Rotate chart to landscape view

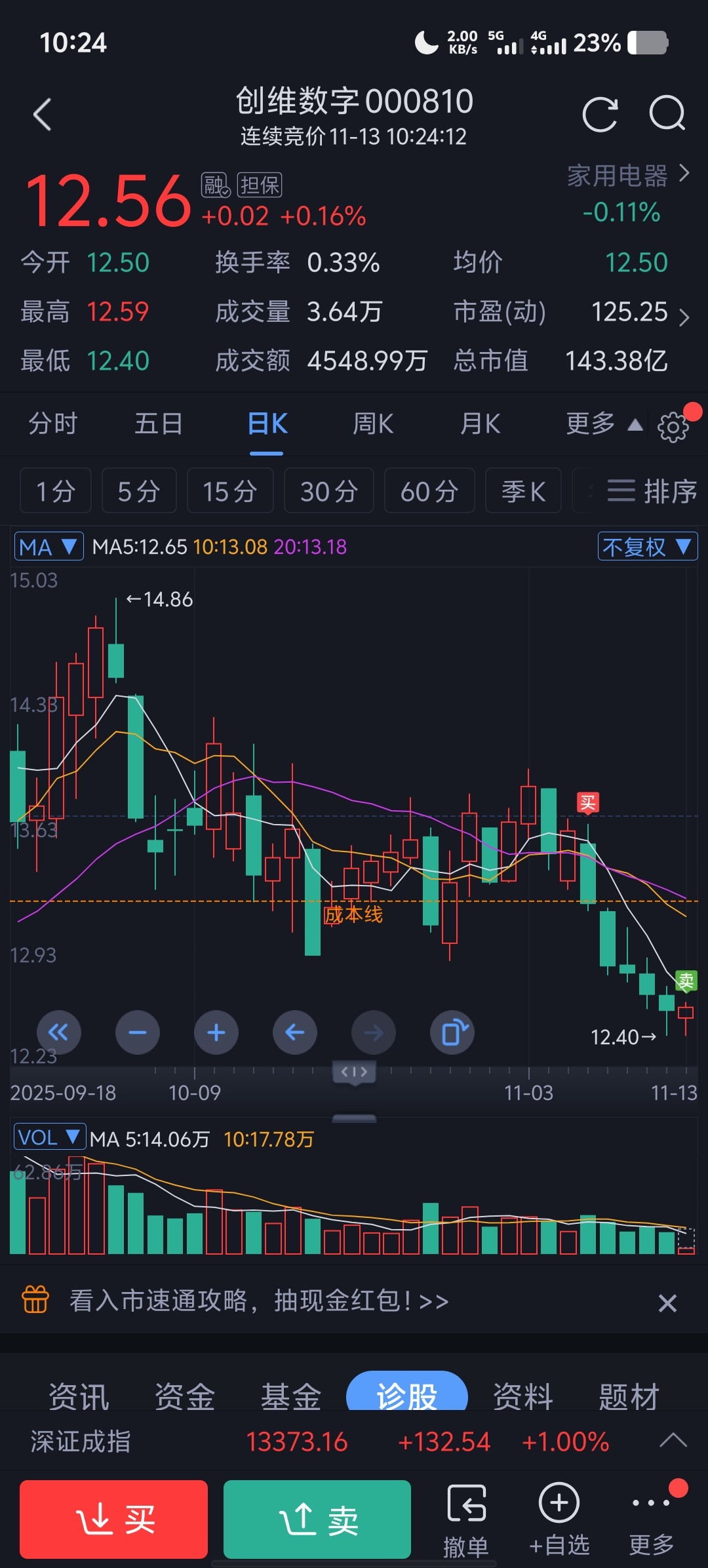(x=452, y=1032)
